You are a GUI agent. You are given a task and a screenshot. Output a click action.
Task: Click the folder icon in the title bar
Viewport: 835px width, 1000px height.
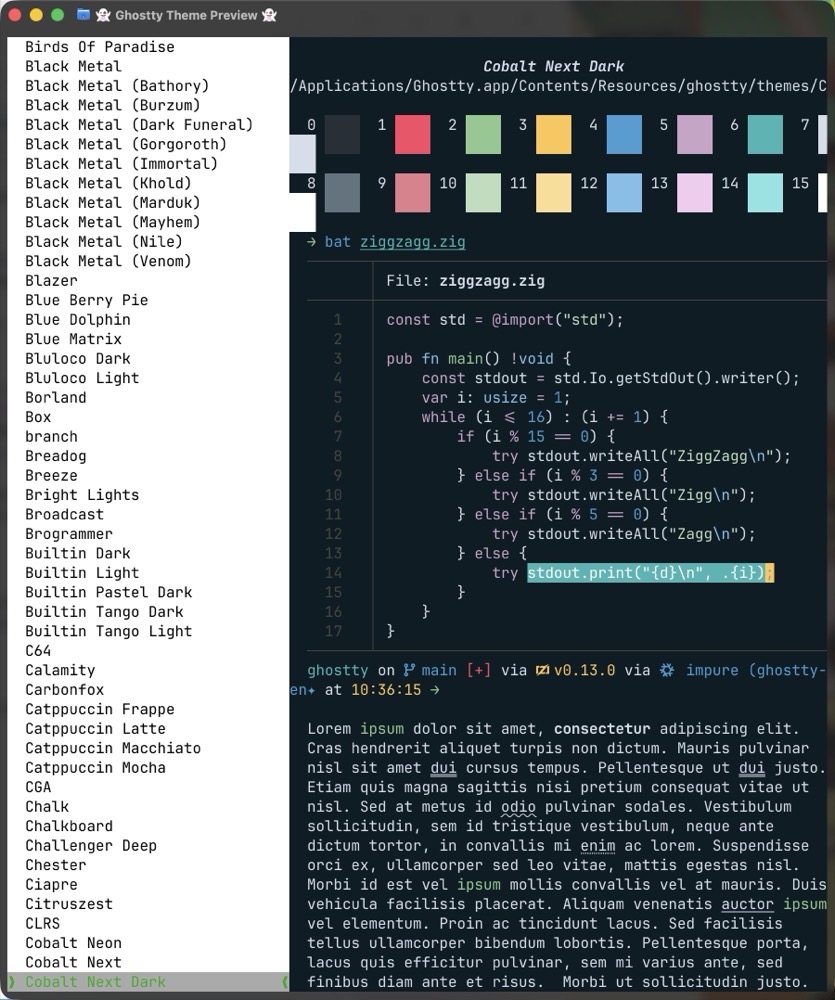pos(83,15)
